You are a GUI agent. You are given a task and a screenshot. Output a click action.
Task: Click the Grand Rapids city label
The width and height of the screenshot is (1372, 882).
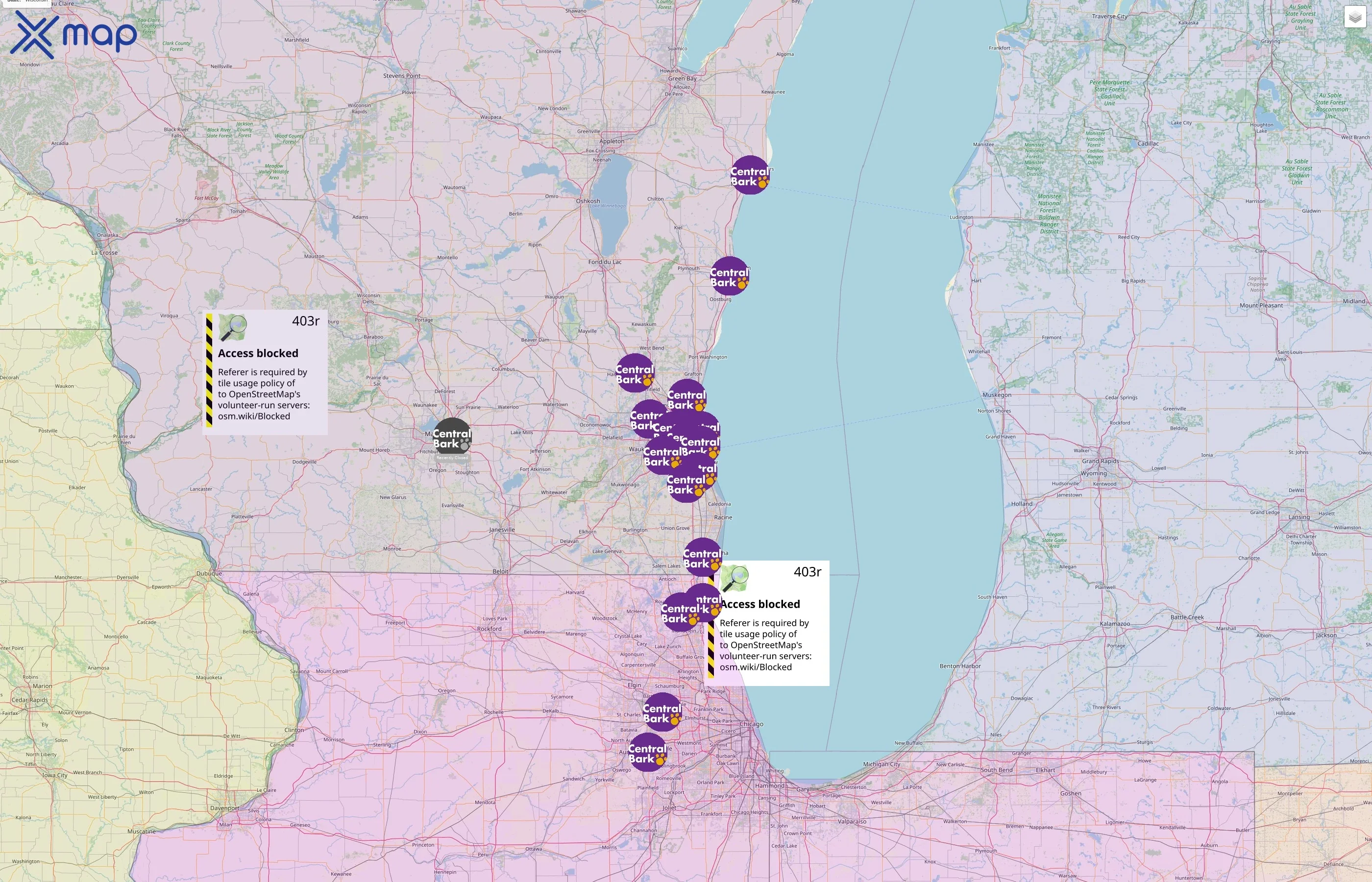[1100, 461]
